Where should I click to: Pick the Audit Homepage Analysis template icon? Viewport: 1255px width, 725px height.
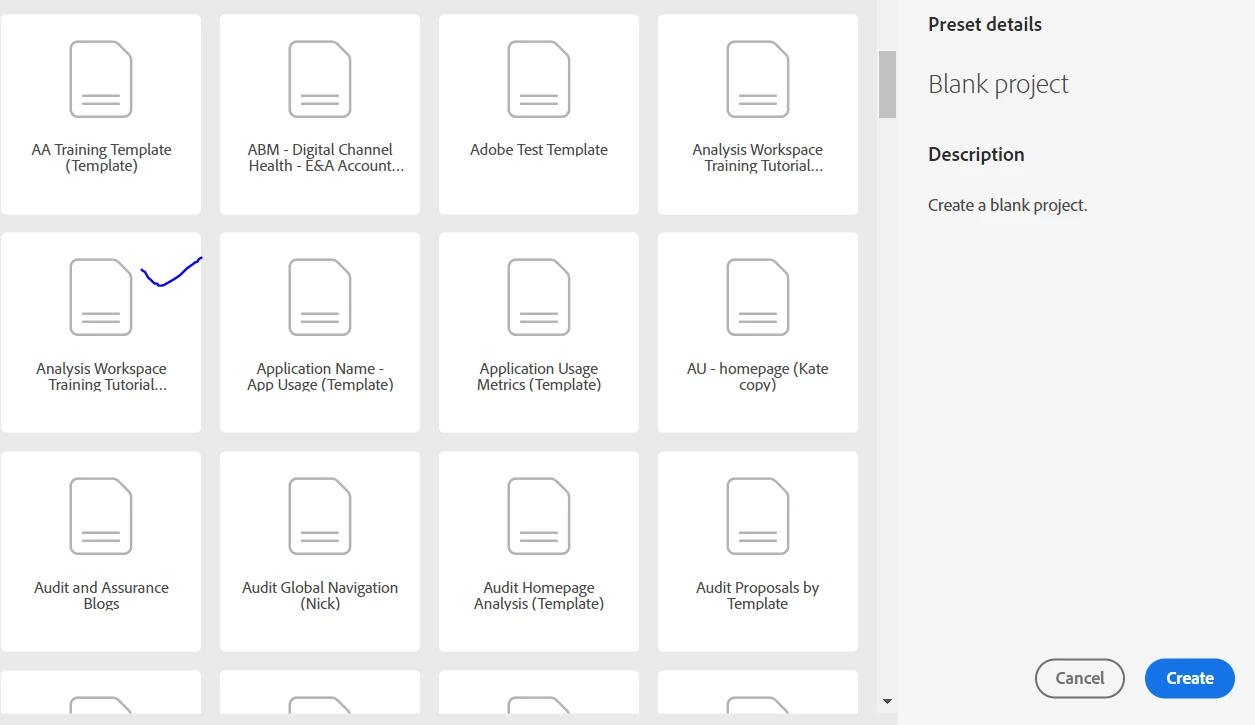539,516
